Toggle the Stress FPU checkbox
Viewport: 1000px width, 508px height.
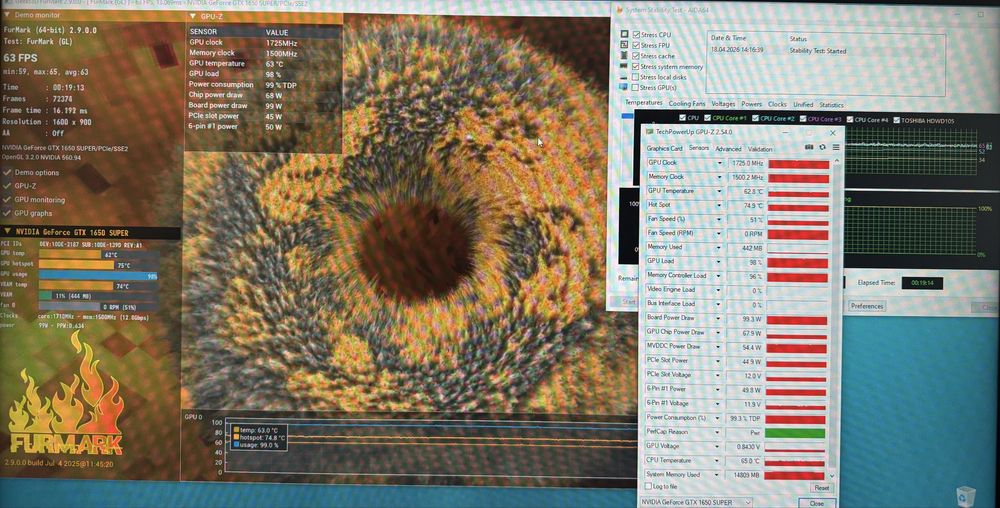point(636,45)
